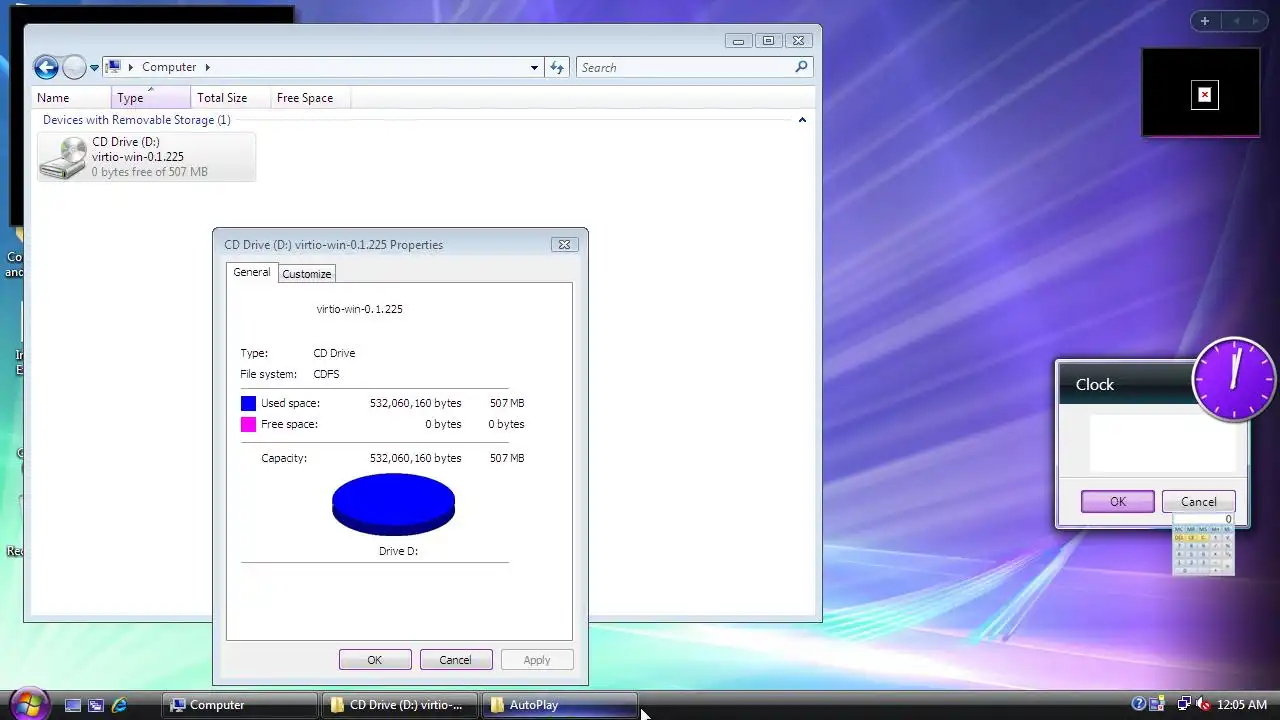1280x720 pixels.
Task: Click OK in the Clock dialog
Action: [1118, 502]
